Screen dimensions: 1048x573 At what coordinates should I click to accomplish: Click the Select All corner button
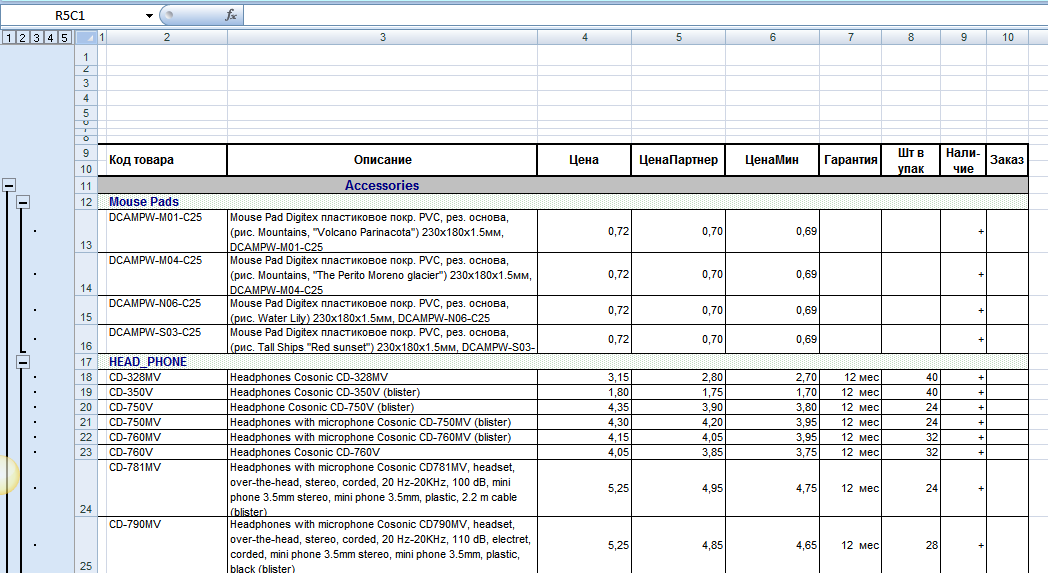[86, 37]
